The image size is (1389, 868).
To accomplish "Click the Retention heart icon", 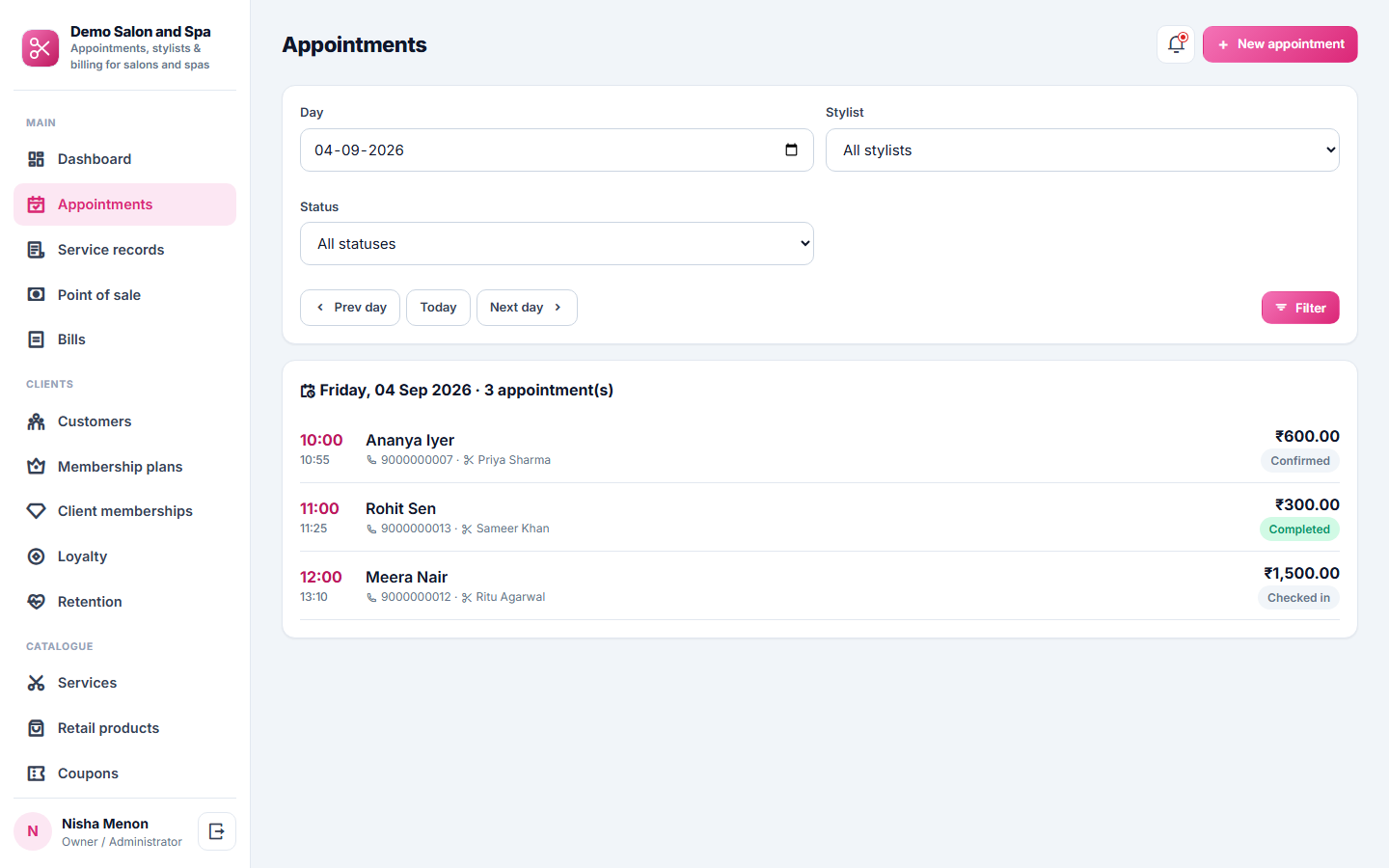I will pyautogui.click(x=37, y=602).
